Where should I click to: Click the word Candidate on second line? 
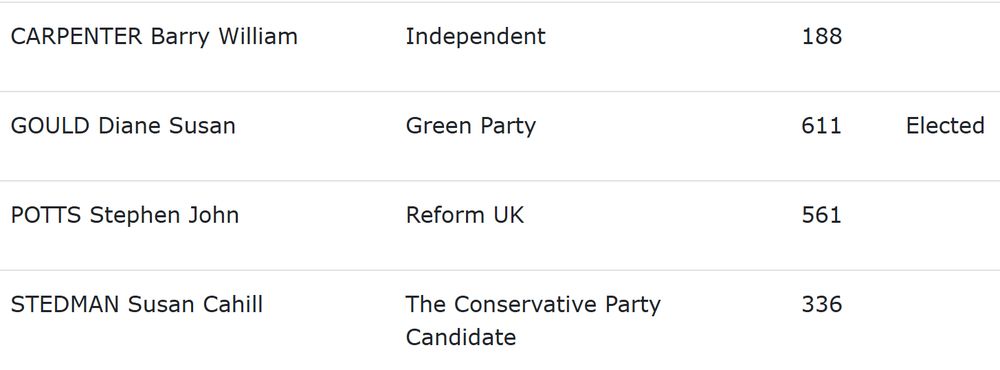click(x=460, y=337)
